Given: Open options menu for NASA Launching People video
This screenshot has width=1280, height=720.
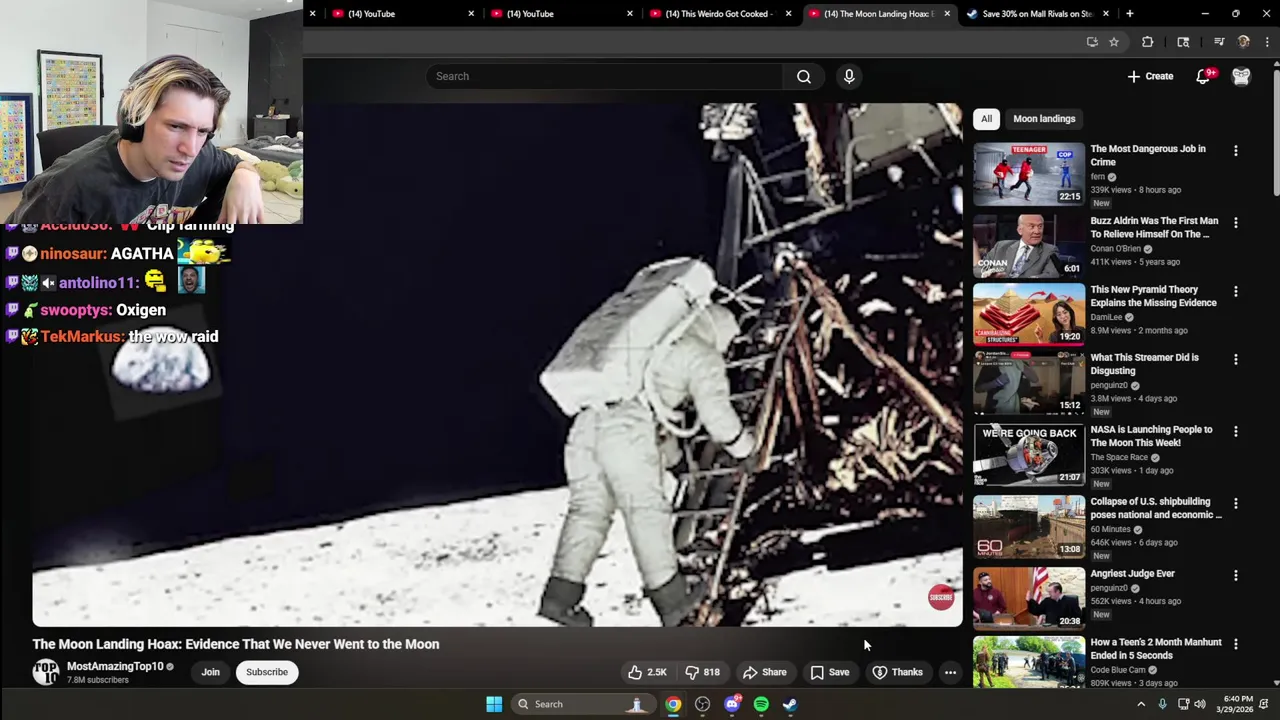Looking at the screenshot, I should (1235, 431).
